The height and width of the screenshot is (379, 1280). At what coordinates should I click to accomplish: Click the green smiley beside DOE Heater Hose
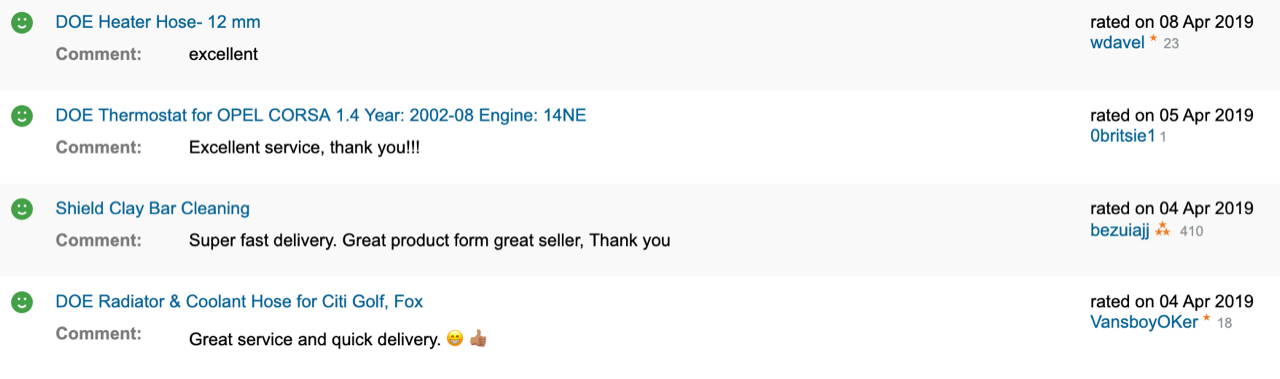22,23
